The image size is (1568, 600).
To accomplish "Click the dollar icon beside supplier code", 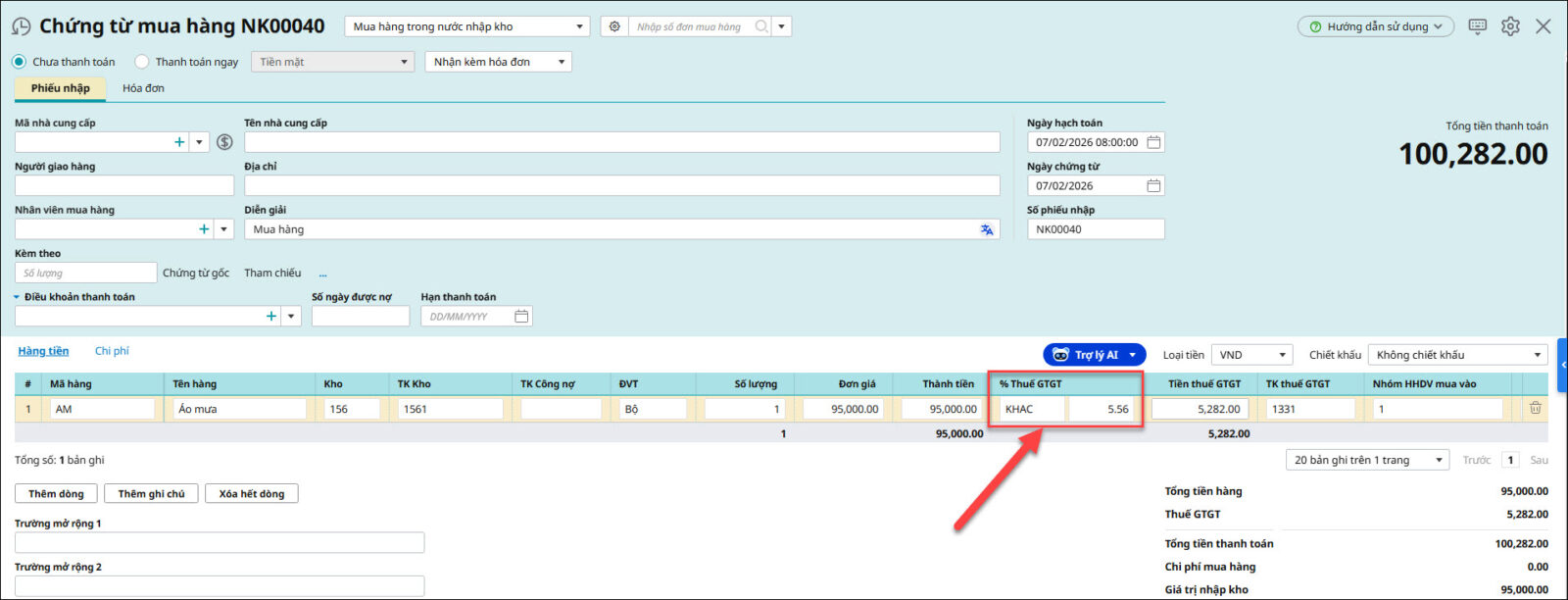I will [224, 142].
